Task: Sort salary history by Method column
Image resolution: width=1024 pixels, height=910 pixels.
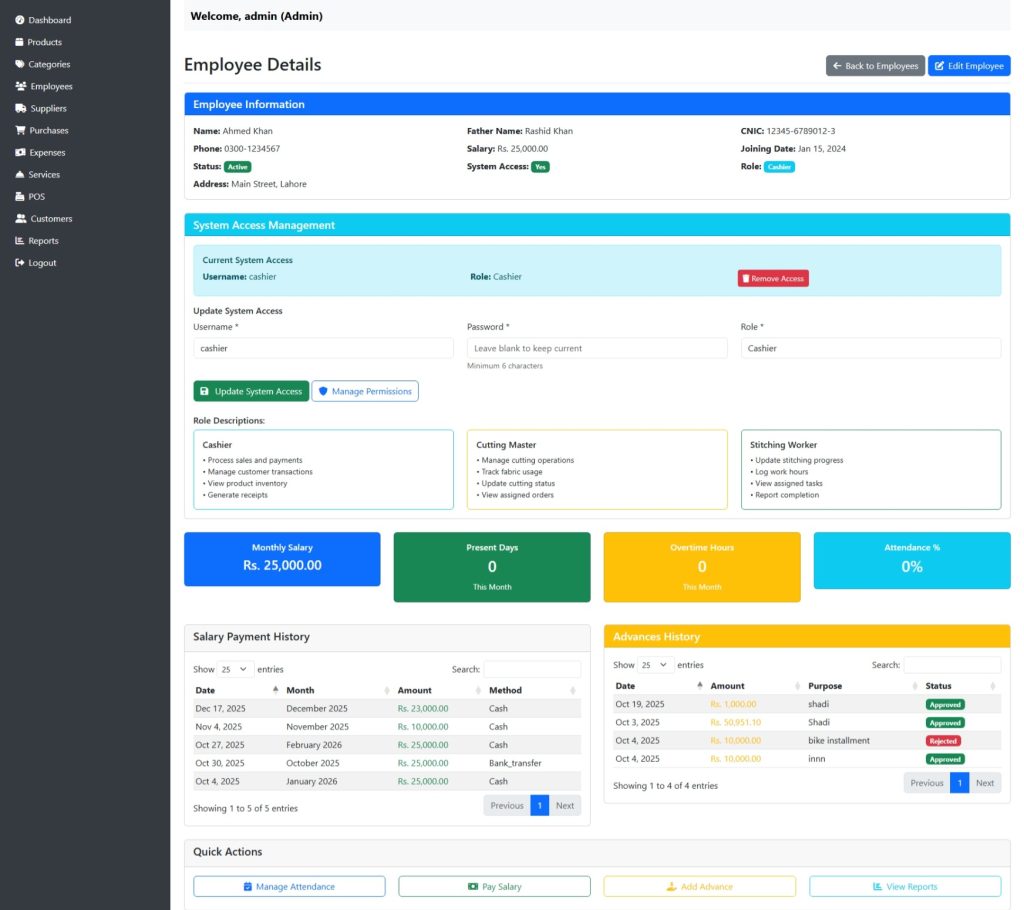Action: click(x=530, y=690)
